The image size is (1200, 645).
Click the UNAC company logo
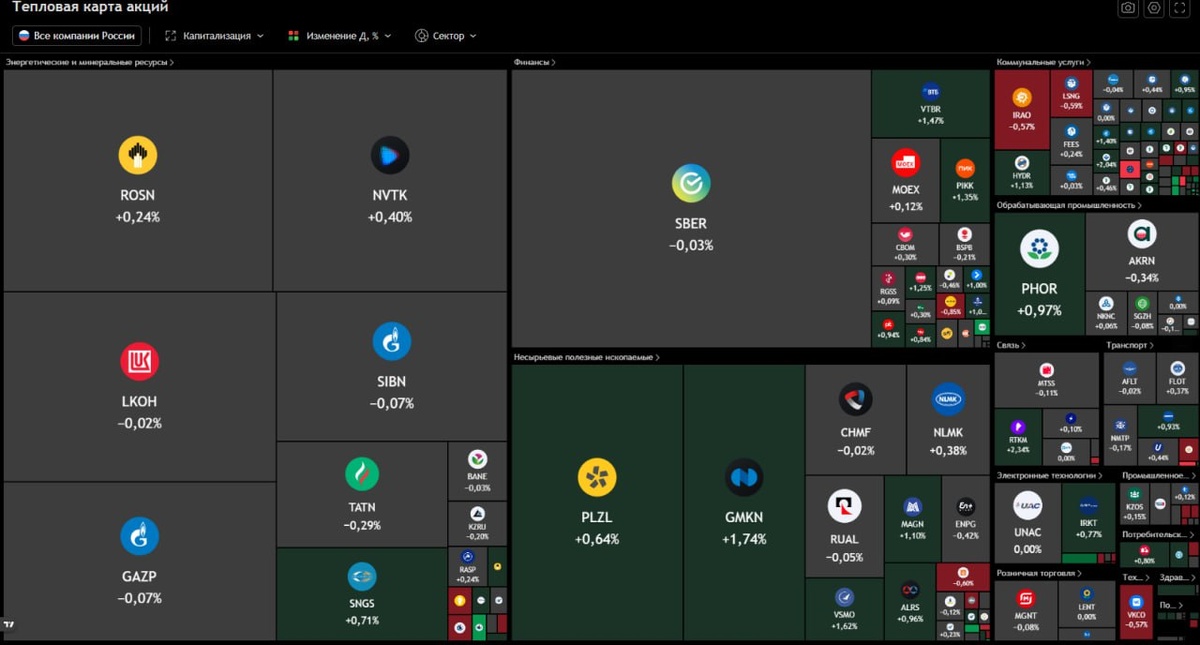point(1028,506)
